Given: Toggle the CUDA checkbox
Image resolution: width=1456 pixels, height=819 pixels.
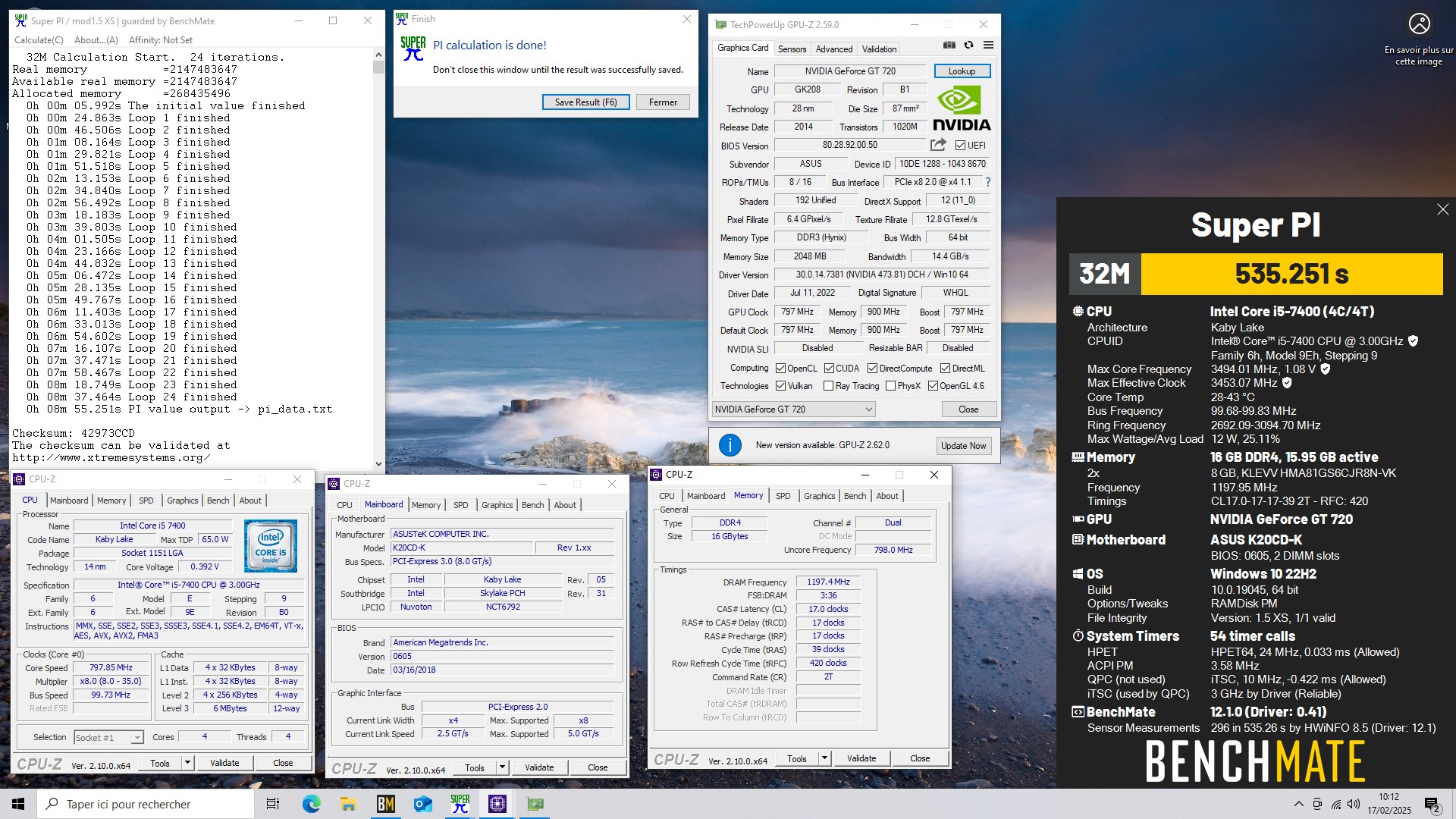Looking at the screenshot, I should (x=829, y=369).
